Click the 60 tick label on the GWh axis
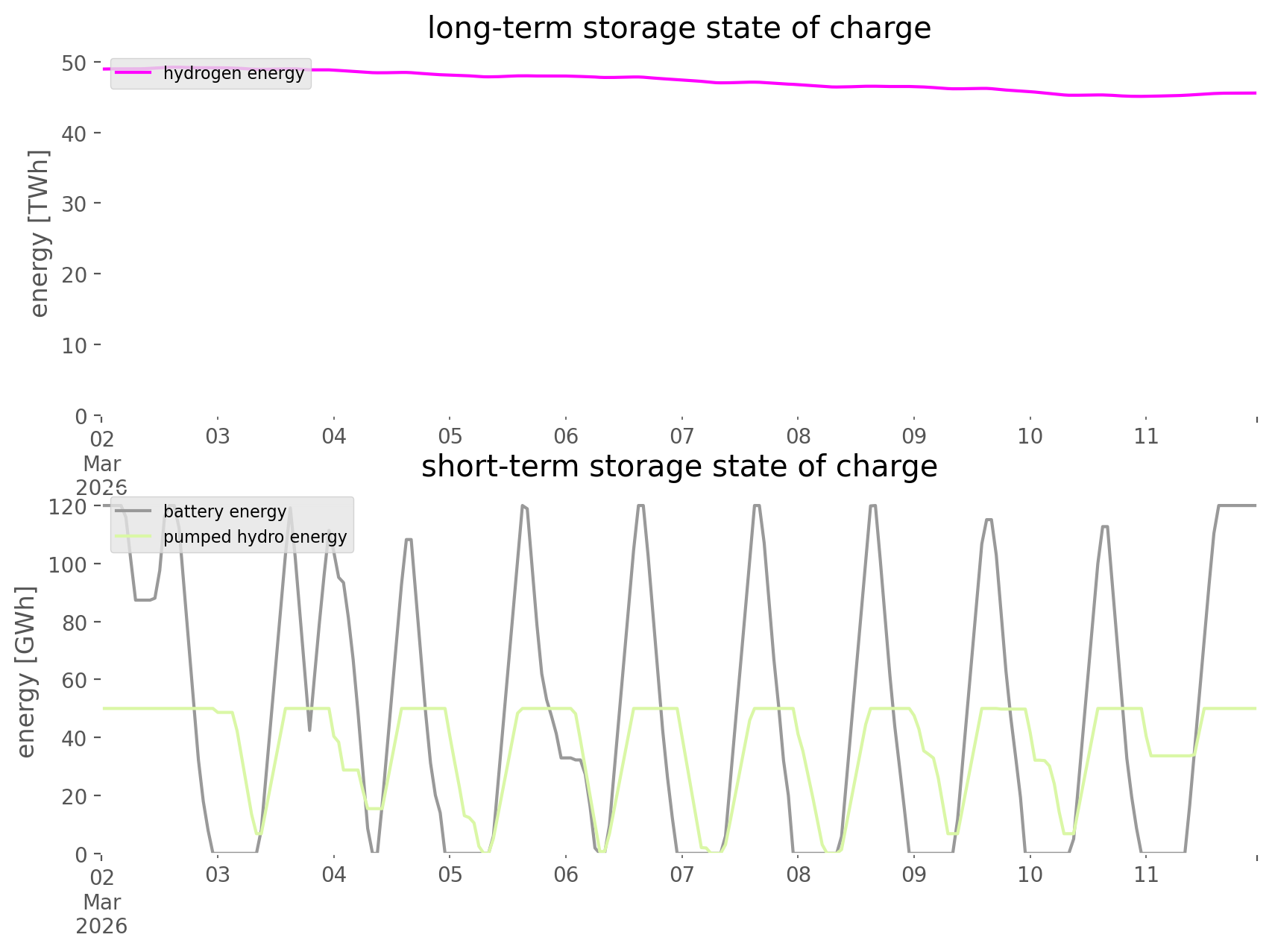The width and height of the screenshot is (1272, 952). pos(74,680)
